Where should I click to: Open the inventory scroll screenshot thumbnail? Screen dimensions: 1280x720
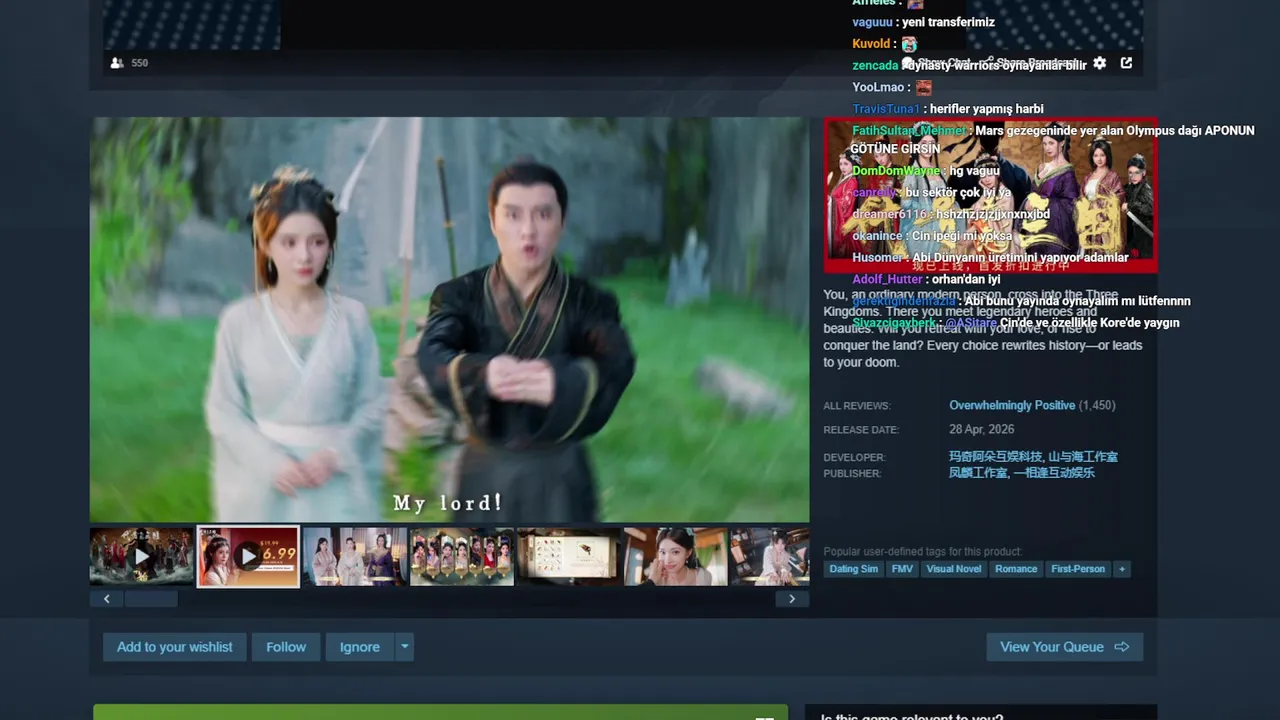click(x=568, y=556)
